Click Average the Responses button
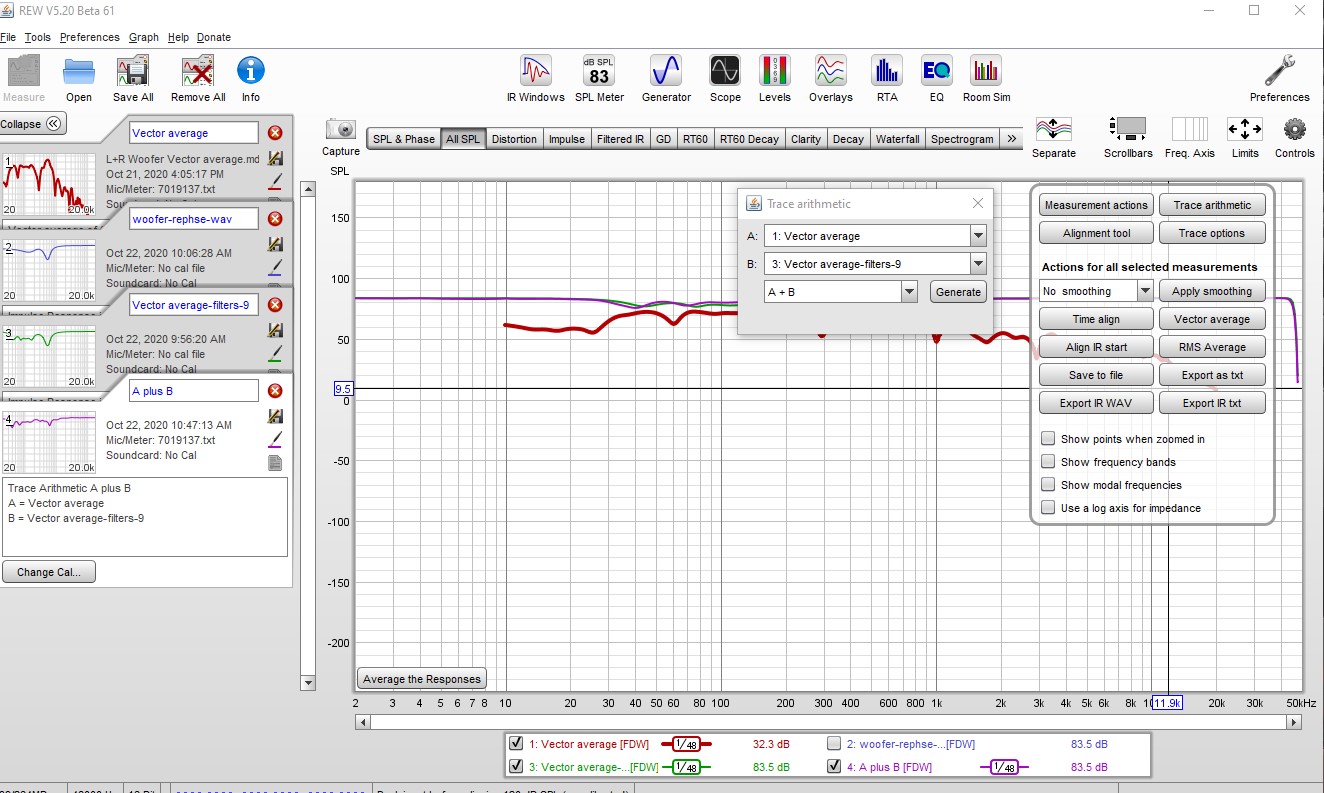Image resolution: width=1324 pixels, height=793 pixels. [422, 679]
